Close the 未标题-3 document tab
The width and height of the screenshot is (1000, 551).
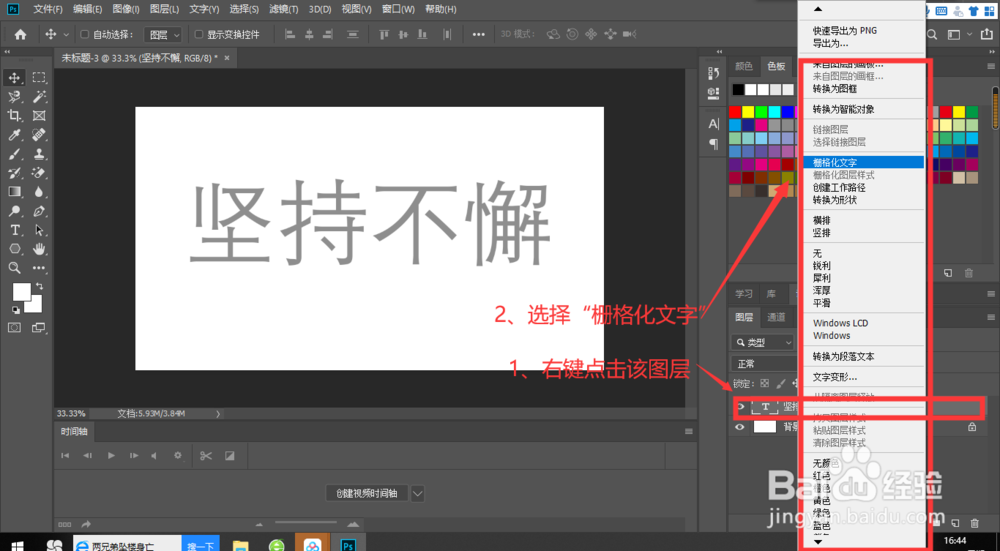(226, 58)
